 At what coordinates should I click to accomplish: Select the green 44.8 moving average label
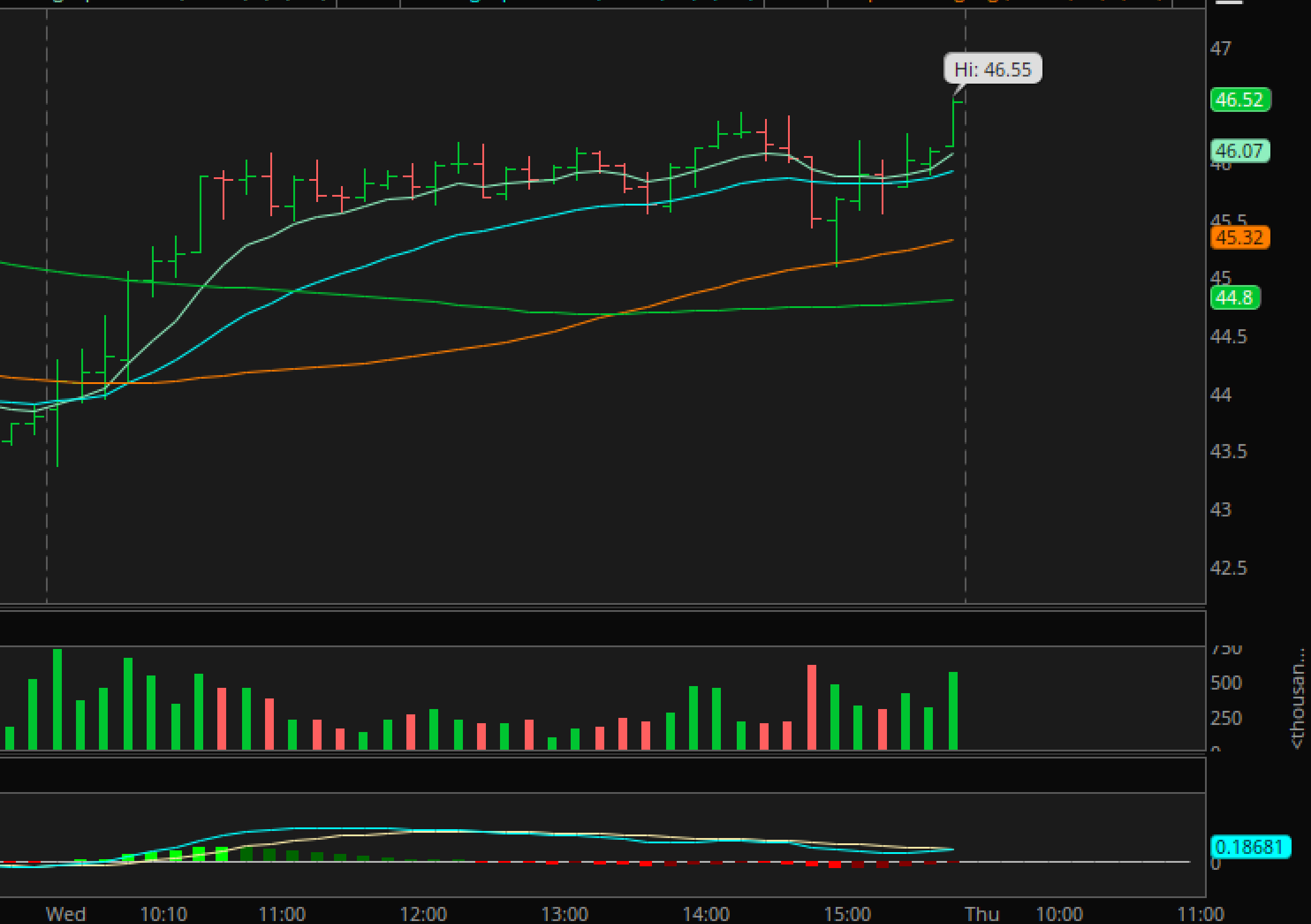tap(1234, 297)
